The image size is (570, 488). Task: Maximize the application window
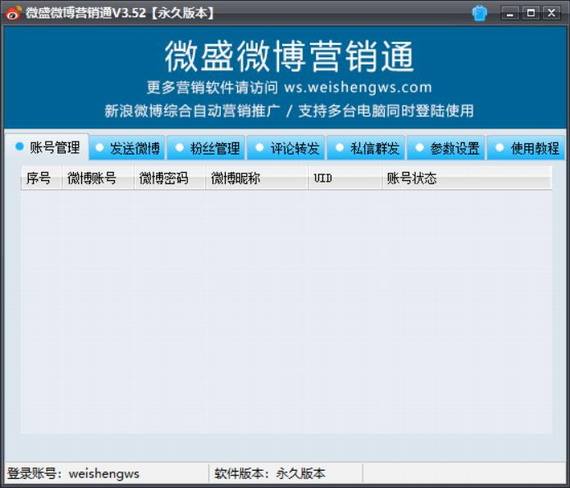(x=531, y=13)
